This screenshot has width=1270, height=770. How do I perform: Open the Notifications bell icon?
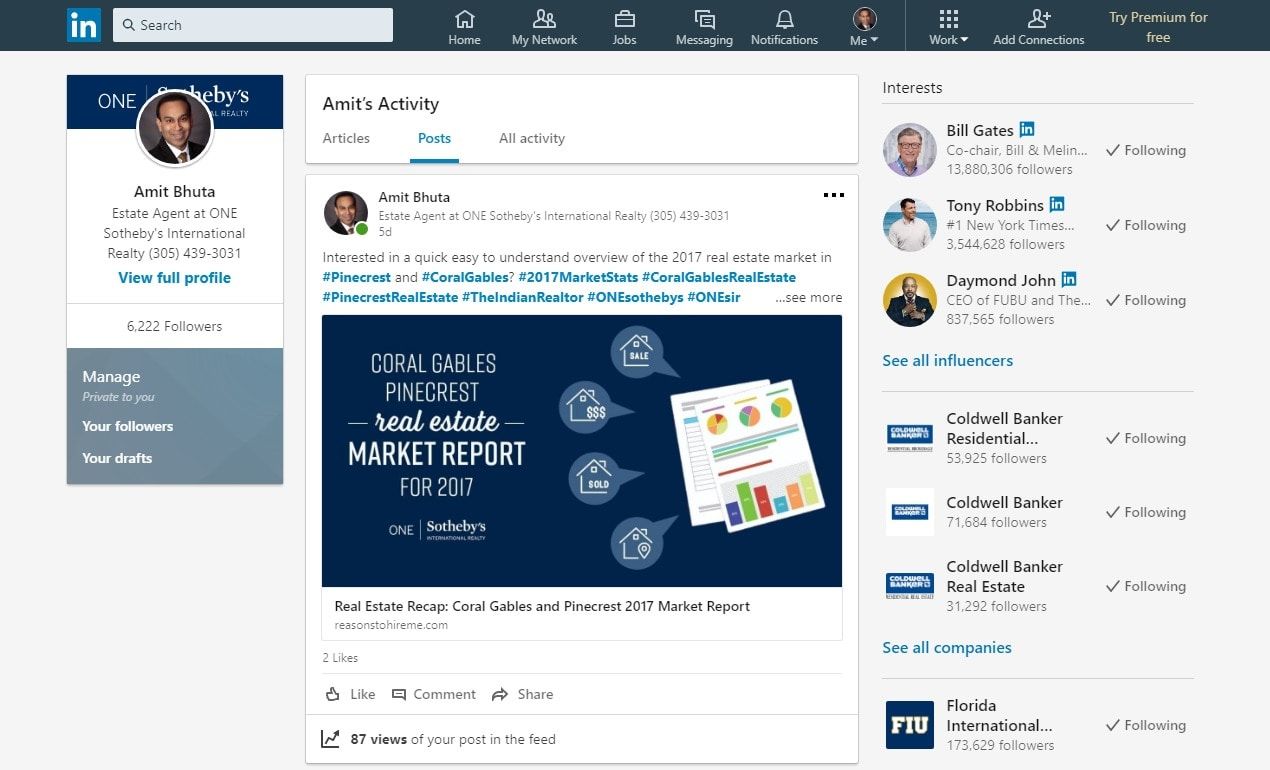784,19
